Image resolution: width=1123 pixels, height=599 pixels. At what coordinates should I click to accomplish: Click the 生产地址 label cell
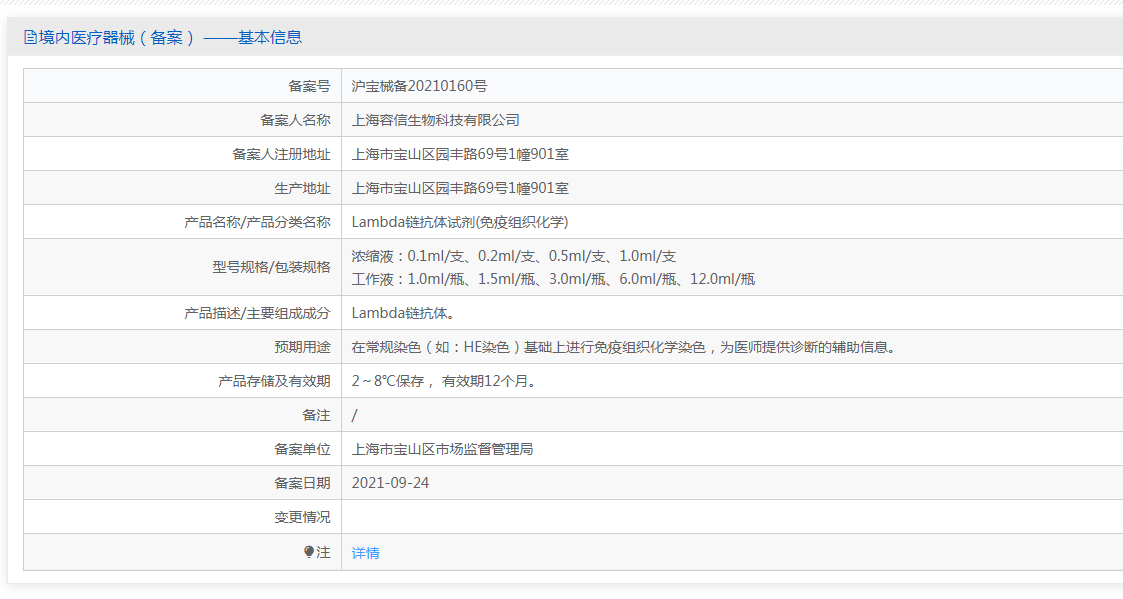[x=183, y=188]
